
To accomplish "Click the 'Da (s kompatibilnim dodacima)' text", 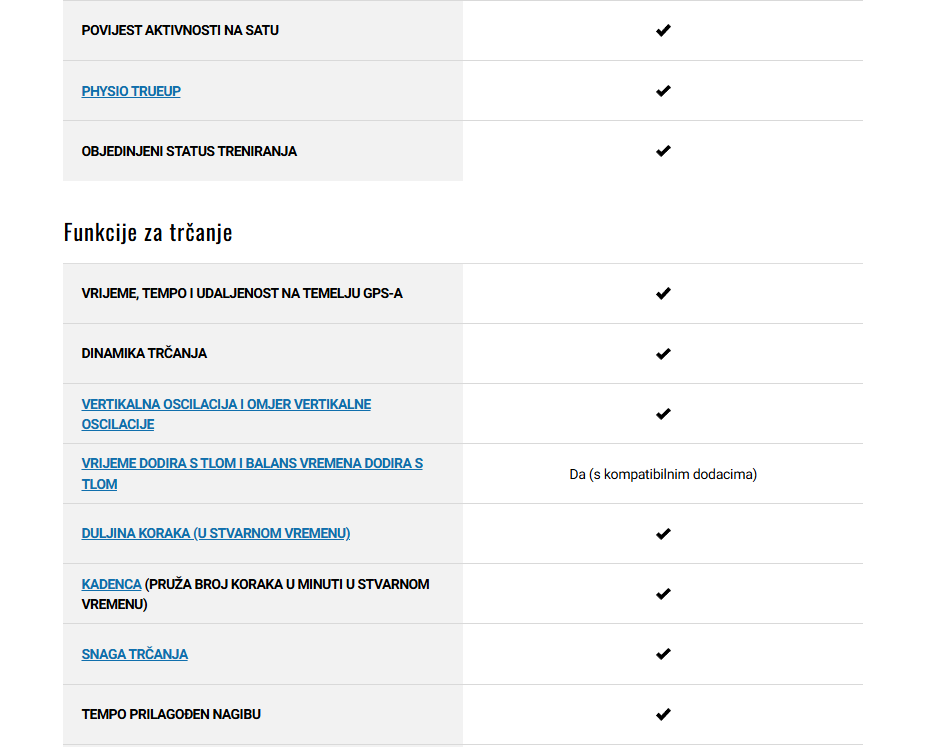I will point(663,475).
